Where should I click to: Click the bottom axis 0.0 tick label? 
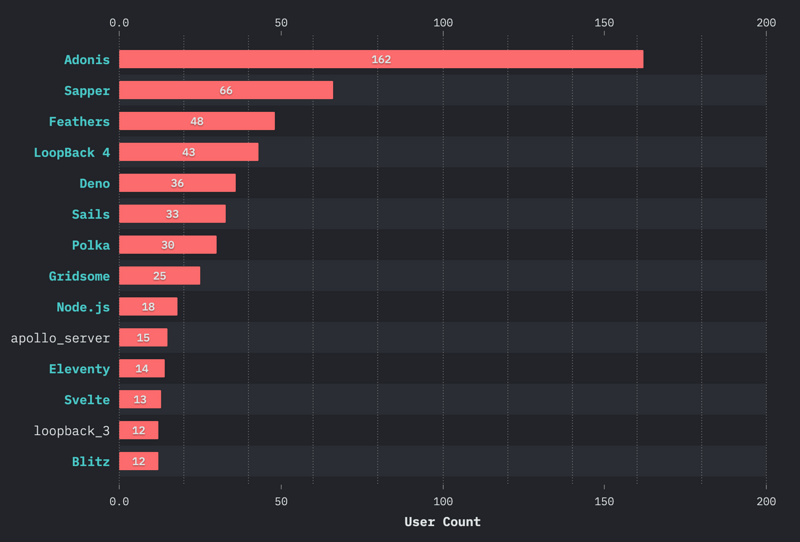pos(119,501)
